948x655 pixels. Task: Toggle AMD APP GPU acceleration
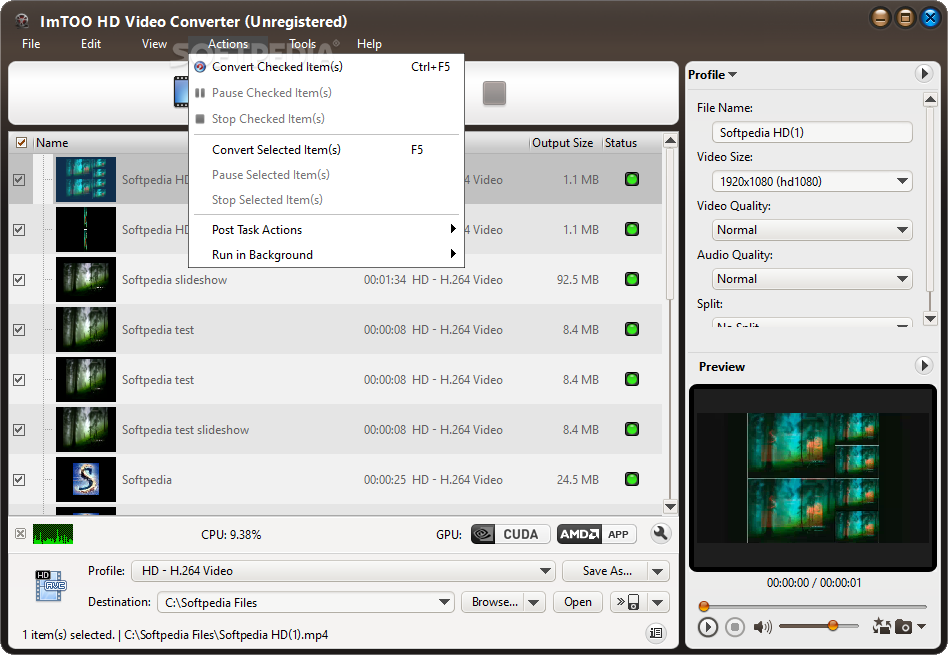click(596, 534)
